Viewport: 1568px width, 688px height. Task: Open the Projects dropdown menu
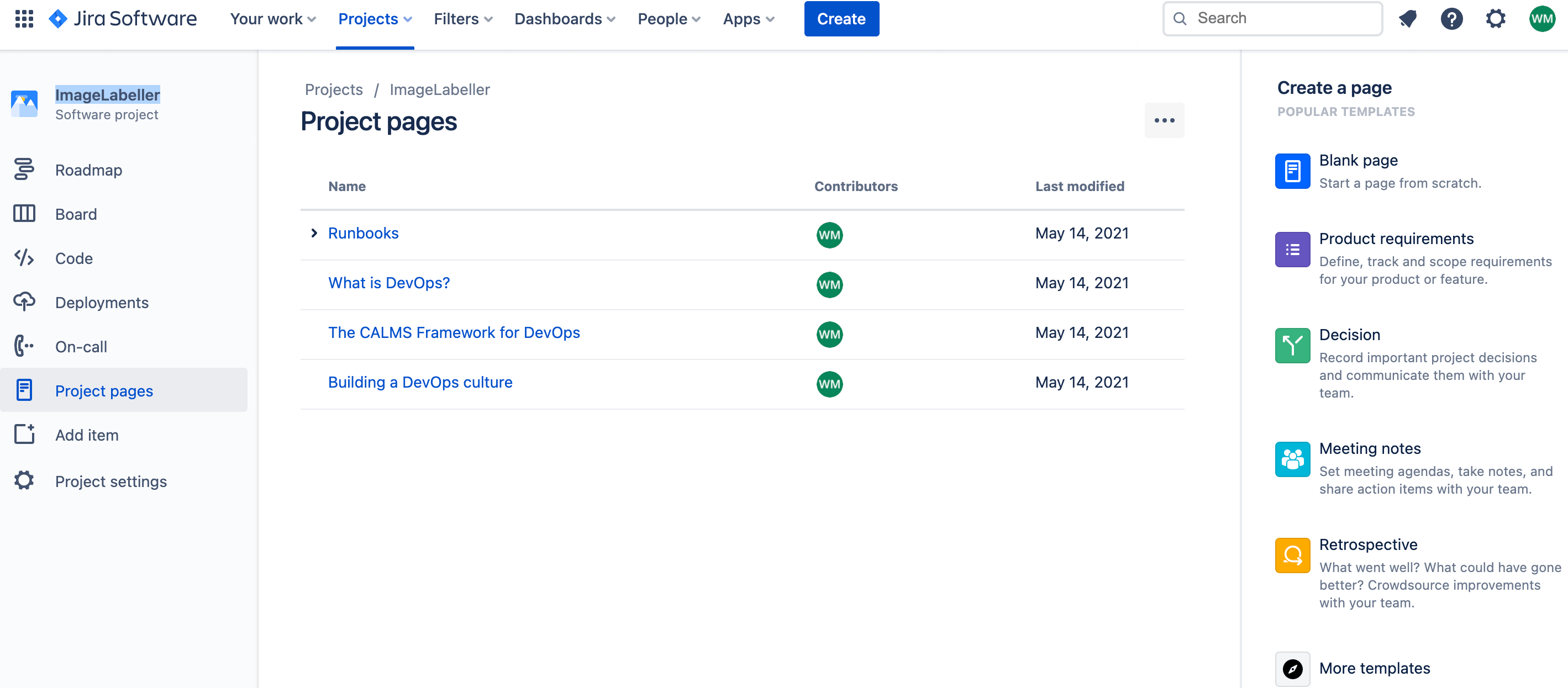374,18
